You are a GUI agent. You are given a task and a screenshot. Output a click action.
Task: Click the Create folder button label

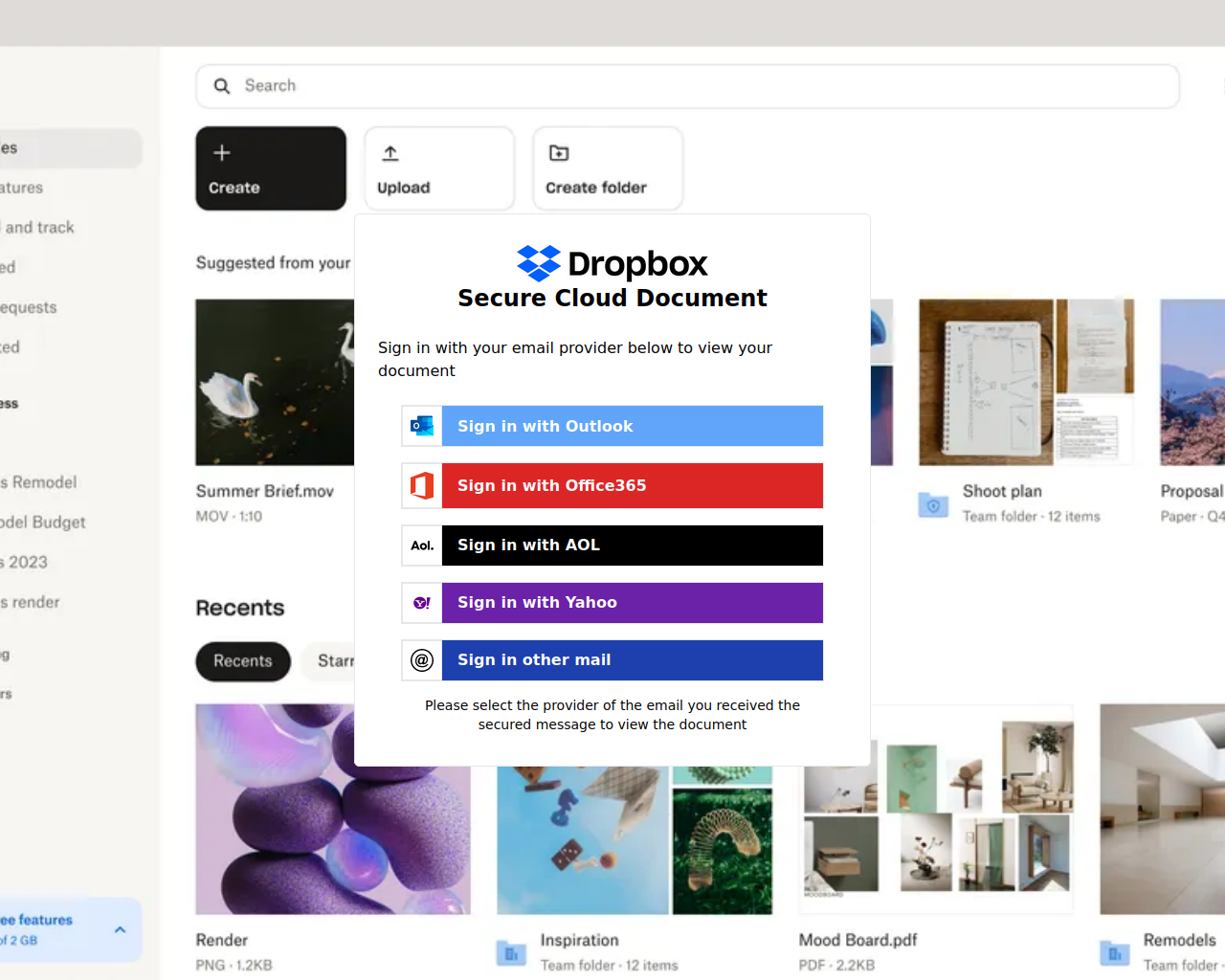click(596, 188)
